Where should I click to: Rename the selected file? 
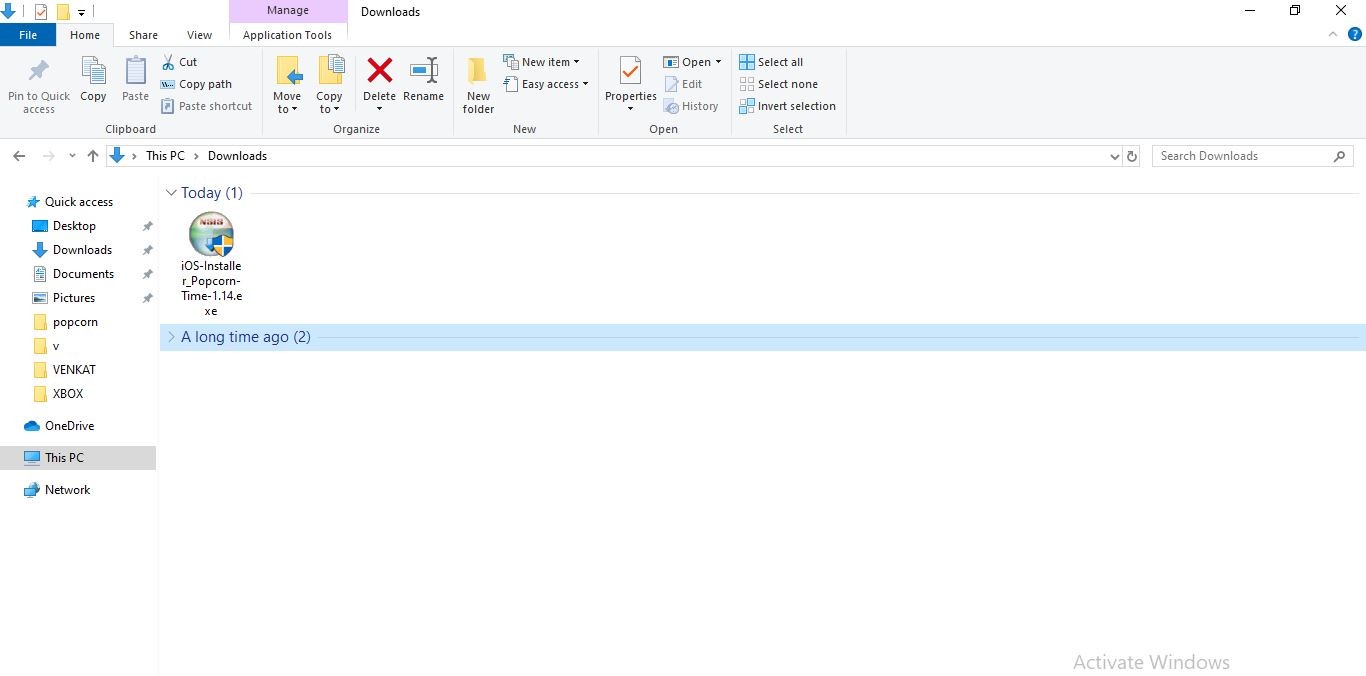(423, 80)
